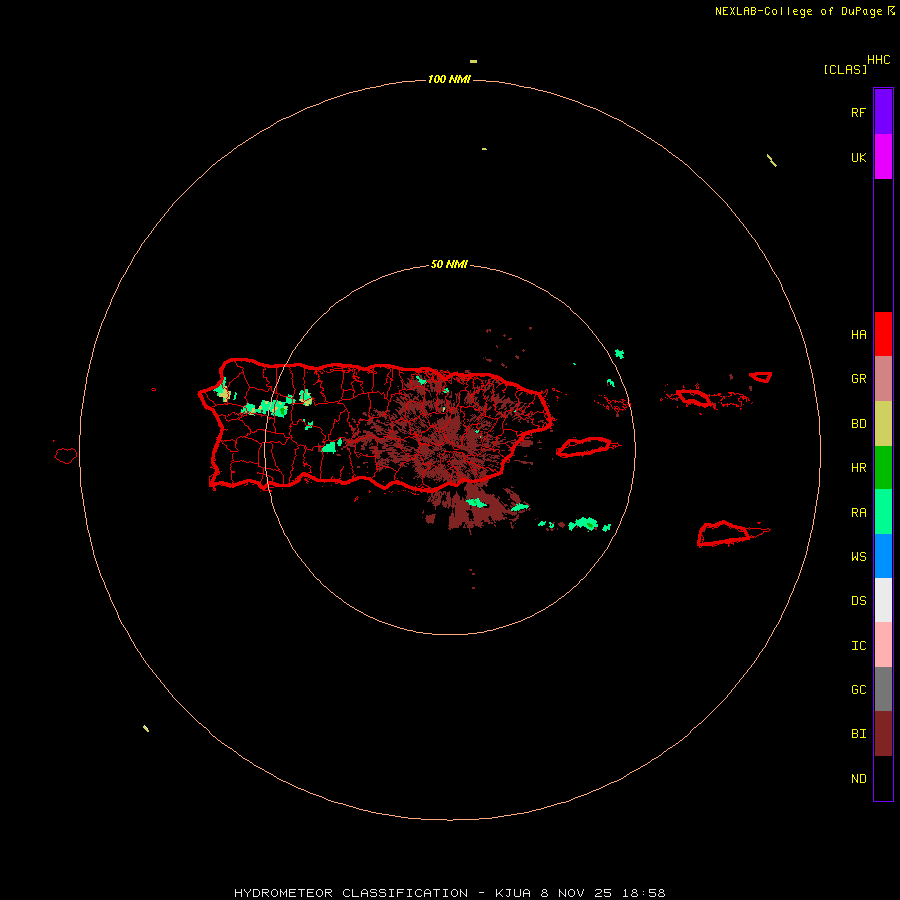Click the Mona island outline west of Puerto Rico
The height and width of the screenshot is (900, 900).
65,456
